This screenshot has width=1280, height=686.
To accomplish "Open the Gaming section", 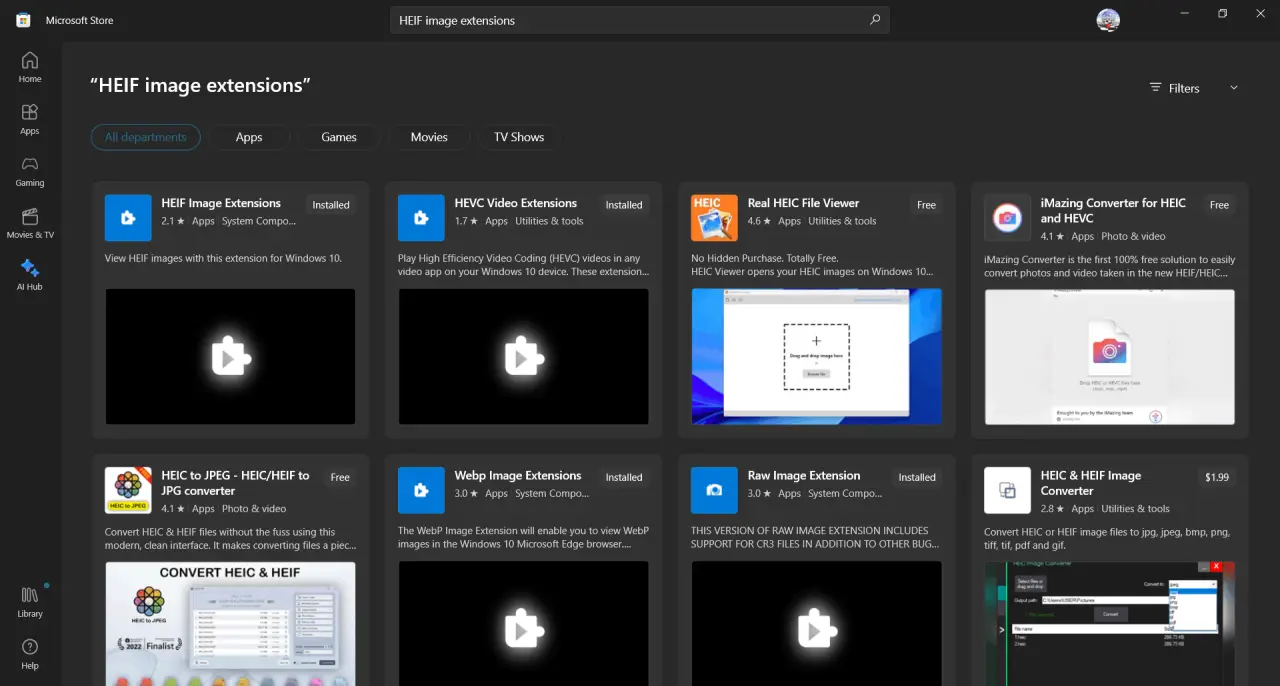I will coord(28,170).
